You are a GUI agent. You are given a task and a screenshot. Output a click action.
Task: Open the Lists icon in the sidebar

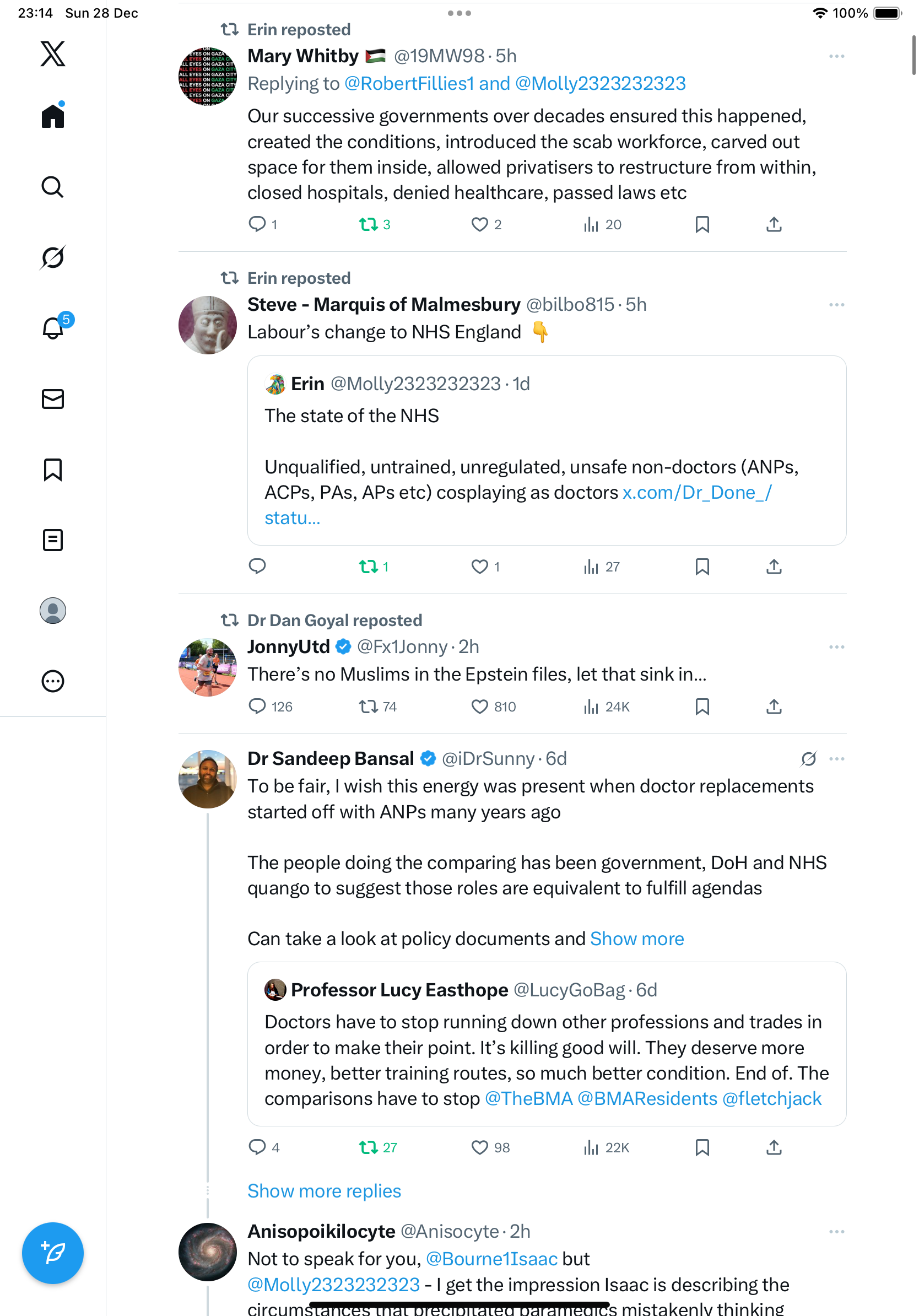click(53, 540)
